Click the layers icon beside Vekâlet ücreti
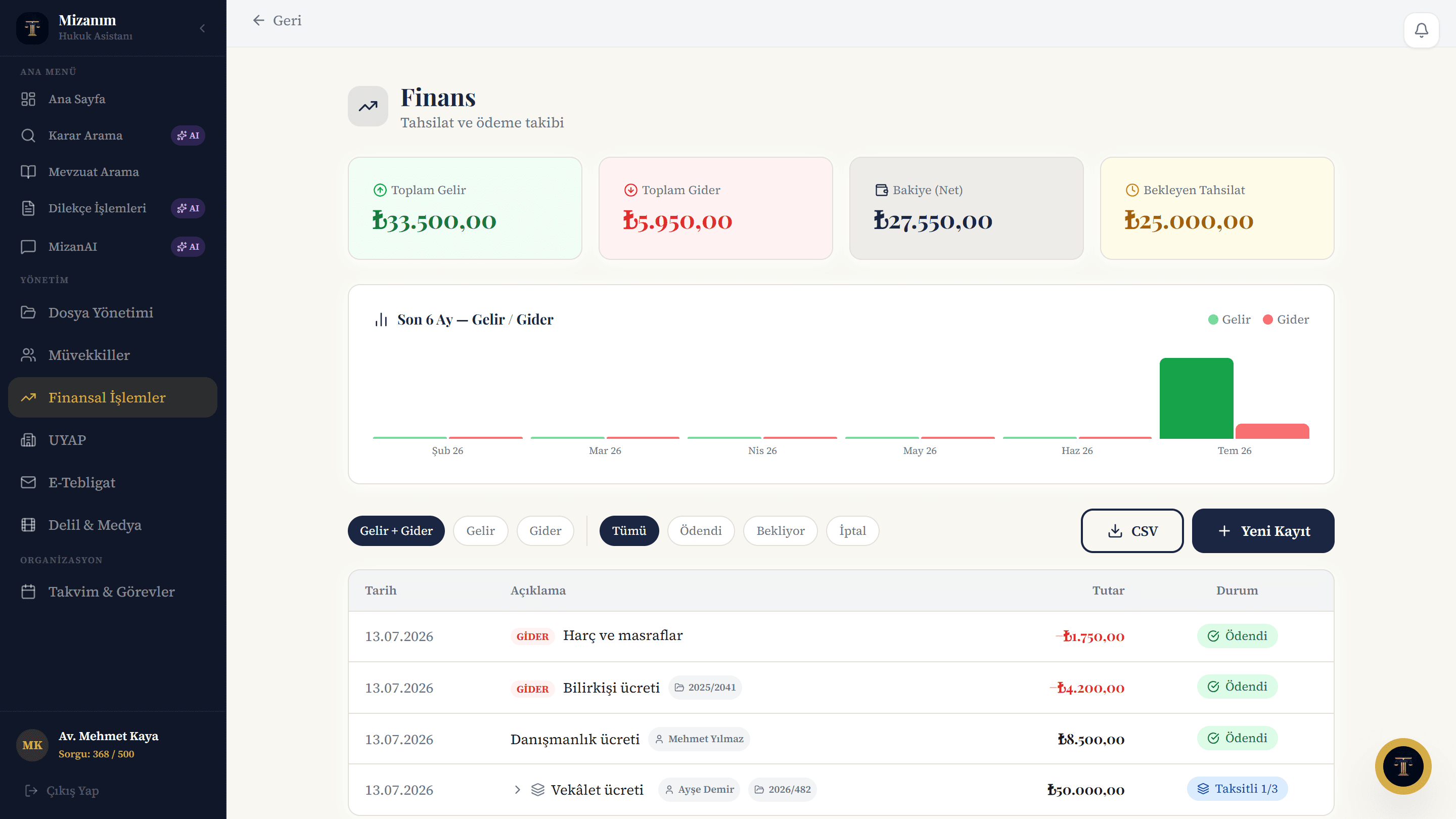 (537, 790)
